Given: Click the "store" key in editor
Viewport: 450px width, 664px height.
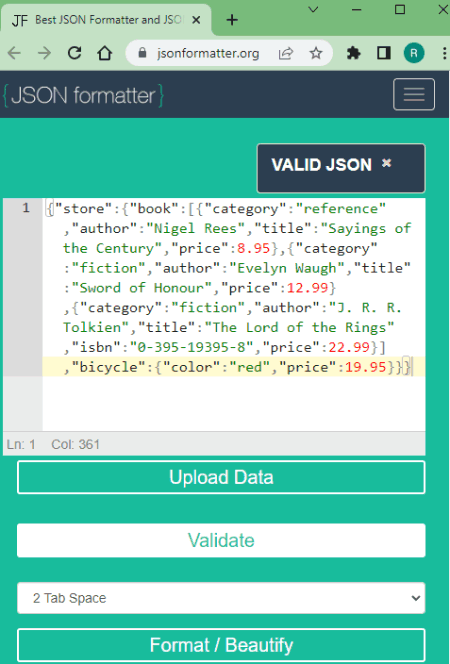Looking at the screenshot, I should [84, 209].
